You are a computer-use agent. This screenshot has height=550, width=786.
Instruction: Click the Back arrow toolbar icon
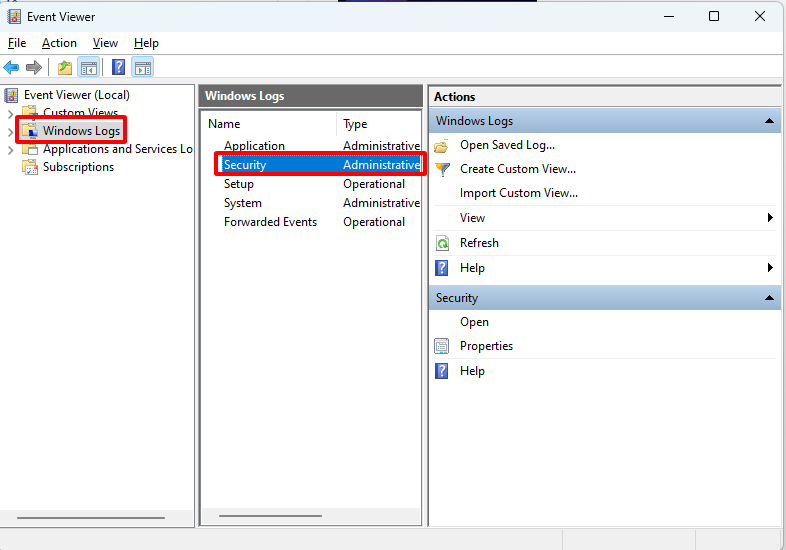tap(11, 67)
